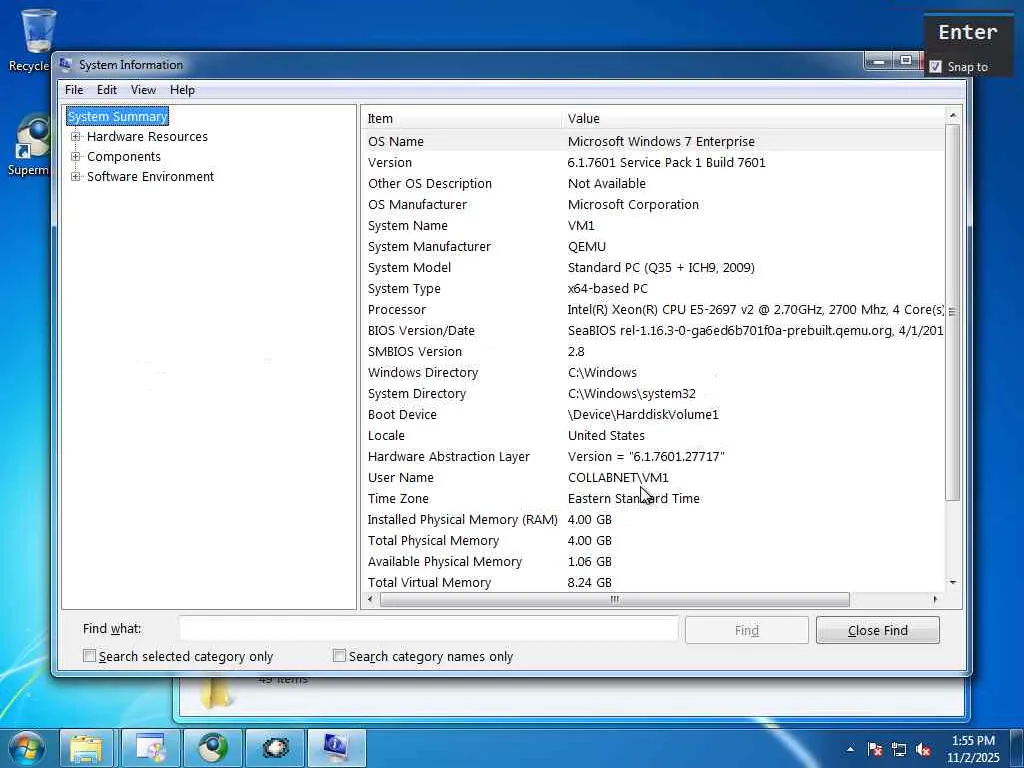
Task: Click the Value column header
Action: pos(753,118)
